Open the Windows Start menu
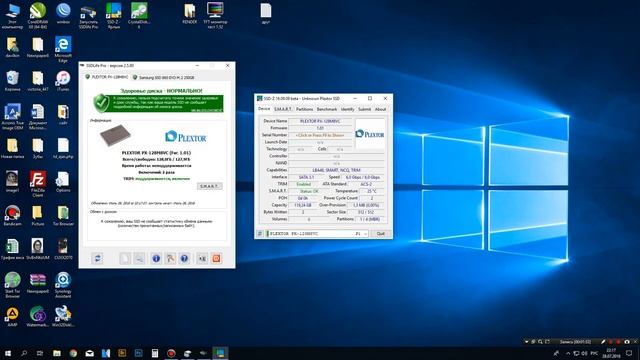 [8, 353]
